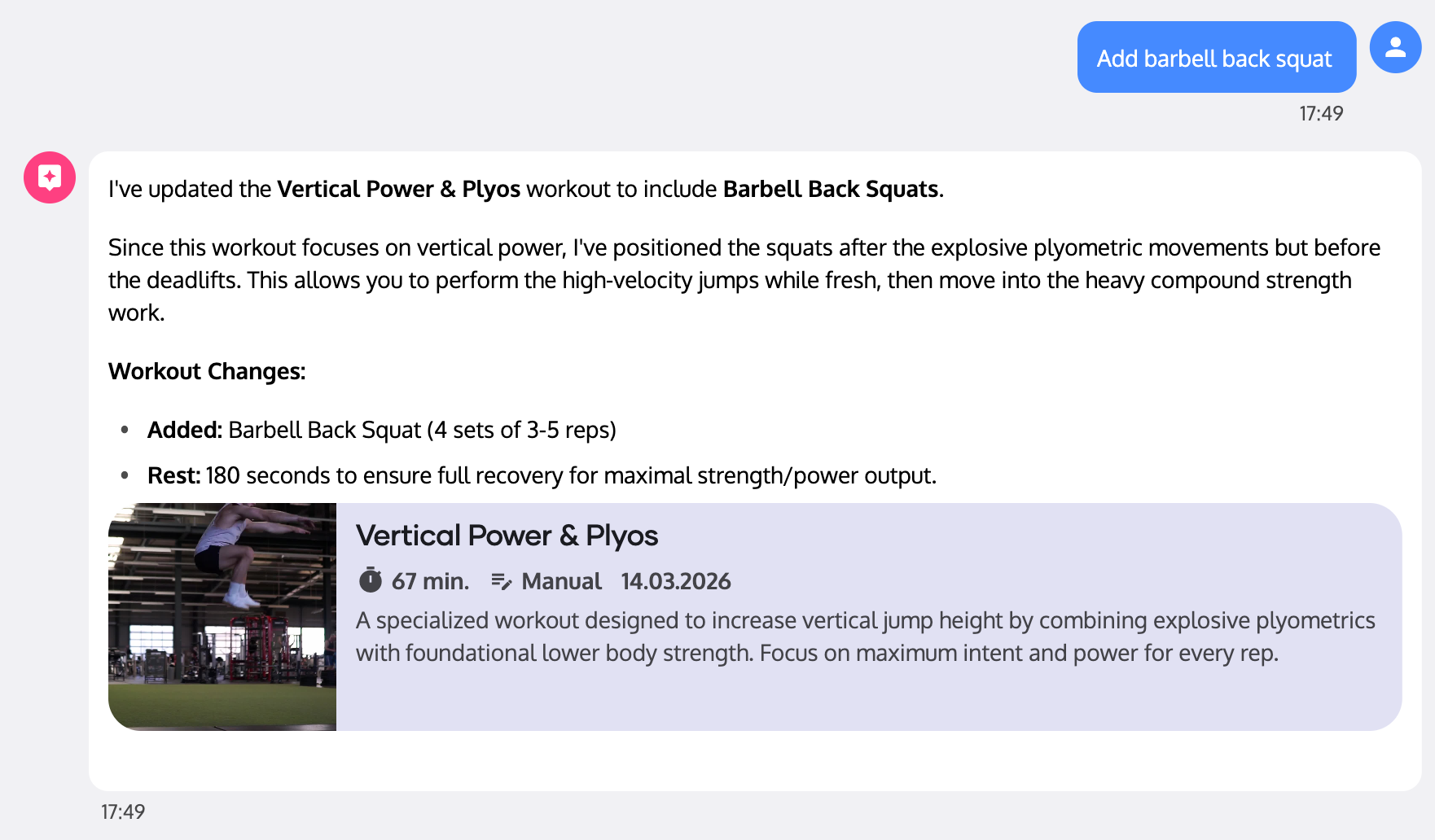Click bold 'Vertical Power & Plyos' in reply

(398, 189)
